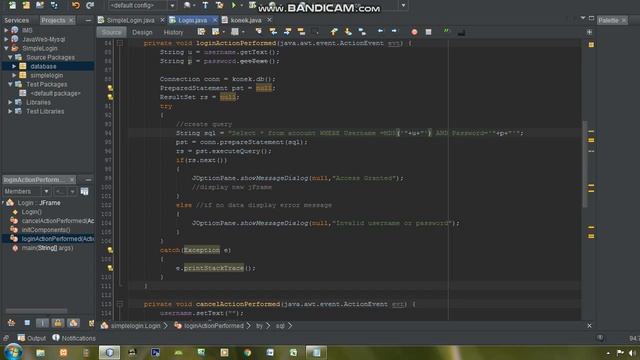The image size is (640, 360).
Task: Click loginActionPerformed in breadcrumb bar
Action: point(213,326)
